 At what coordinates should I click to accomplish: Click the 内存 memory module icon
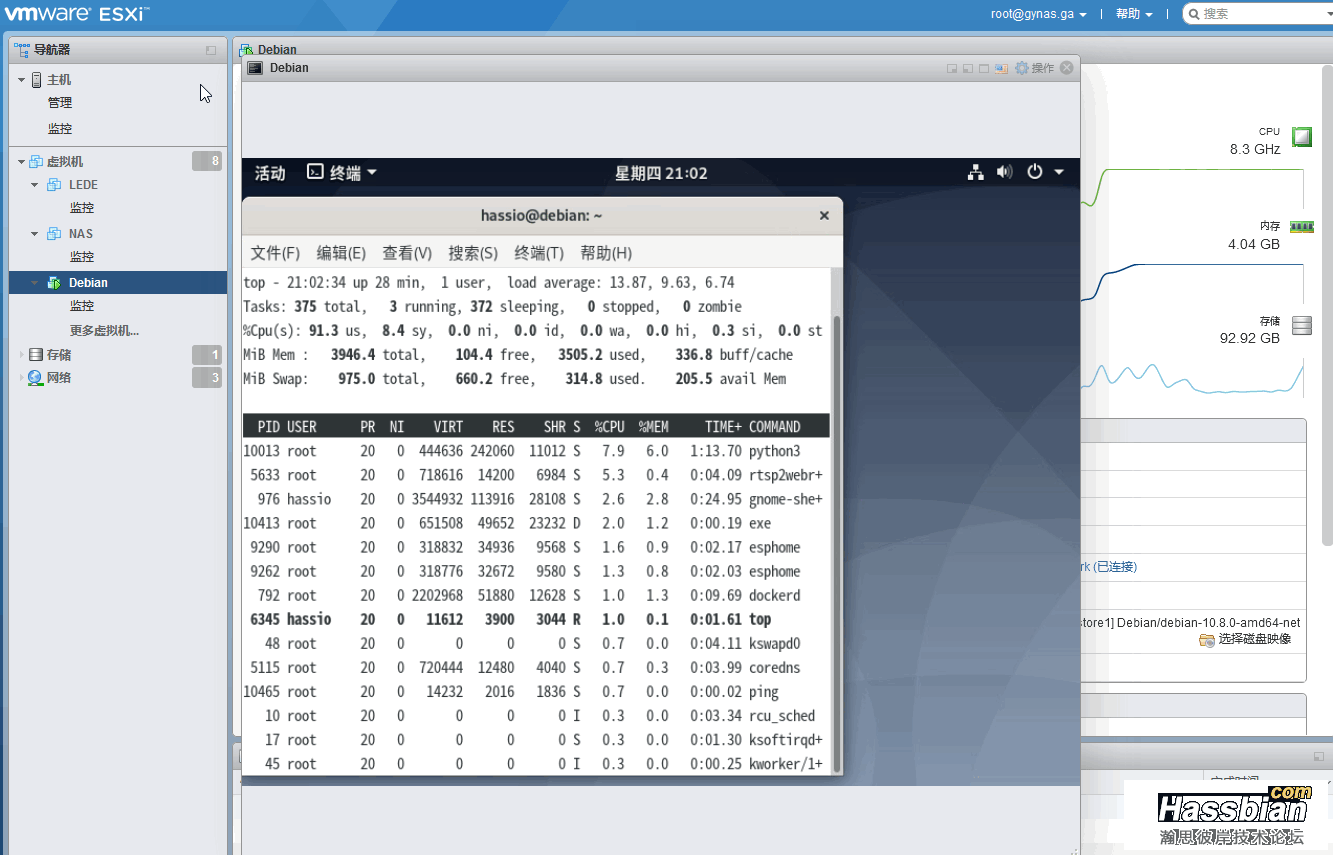1301,227
